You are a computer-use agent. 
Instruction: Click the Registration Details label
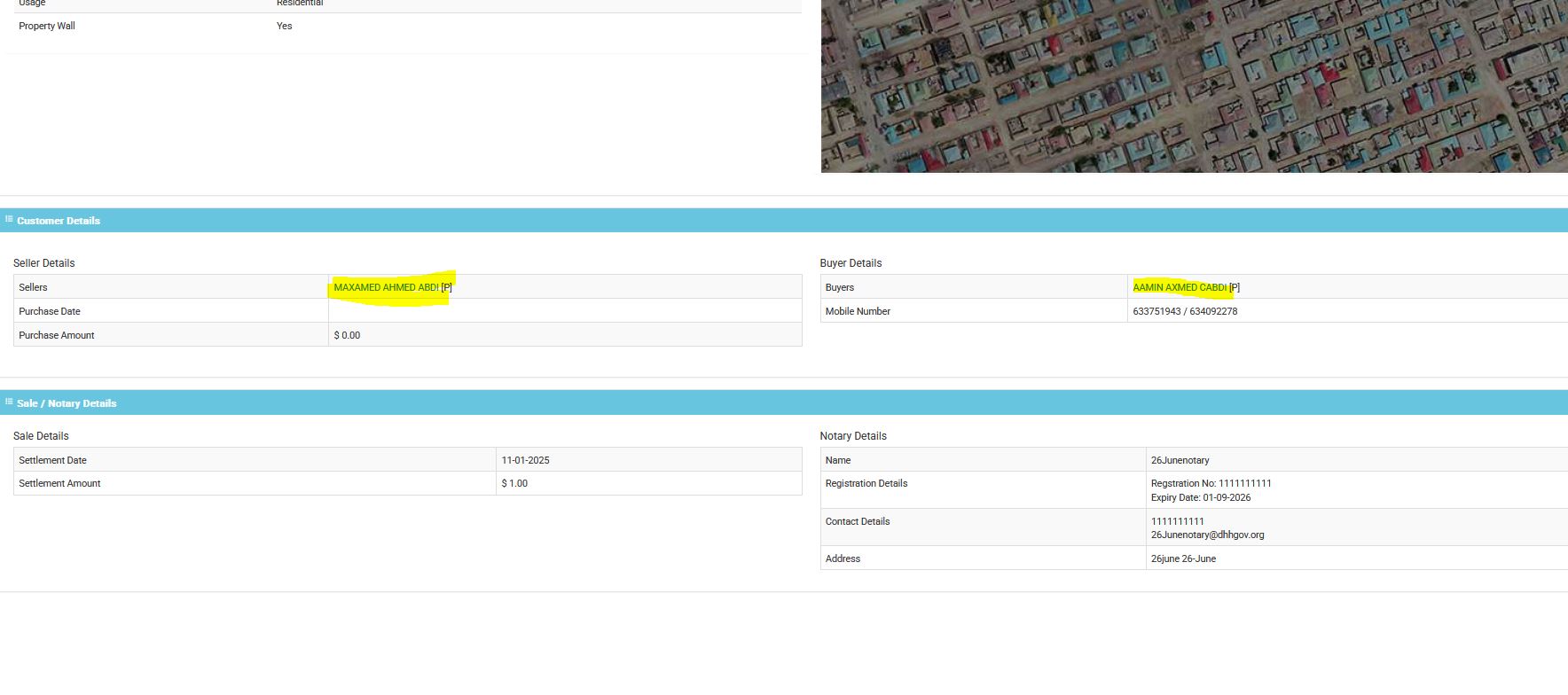[x=866, y=483]
